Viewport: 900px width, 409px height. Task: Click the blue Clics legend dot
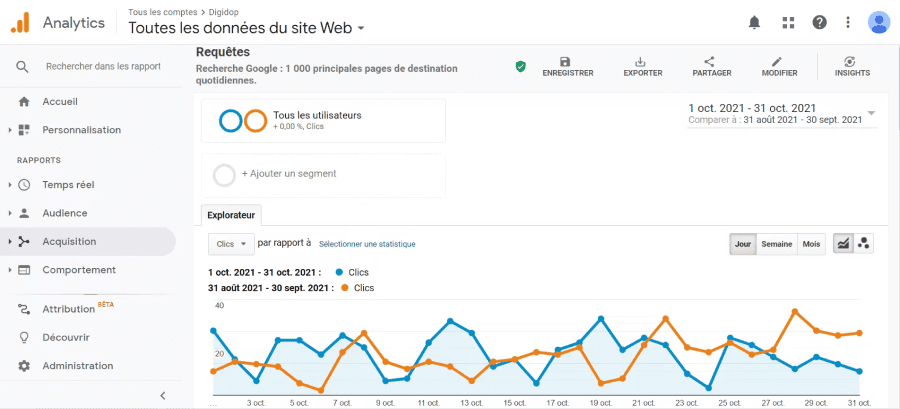pyautogui.click(x=339, y=272)
